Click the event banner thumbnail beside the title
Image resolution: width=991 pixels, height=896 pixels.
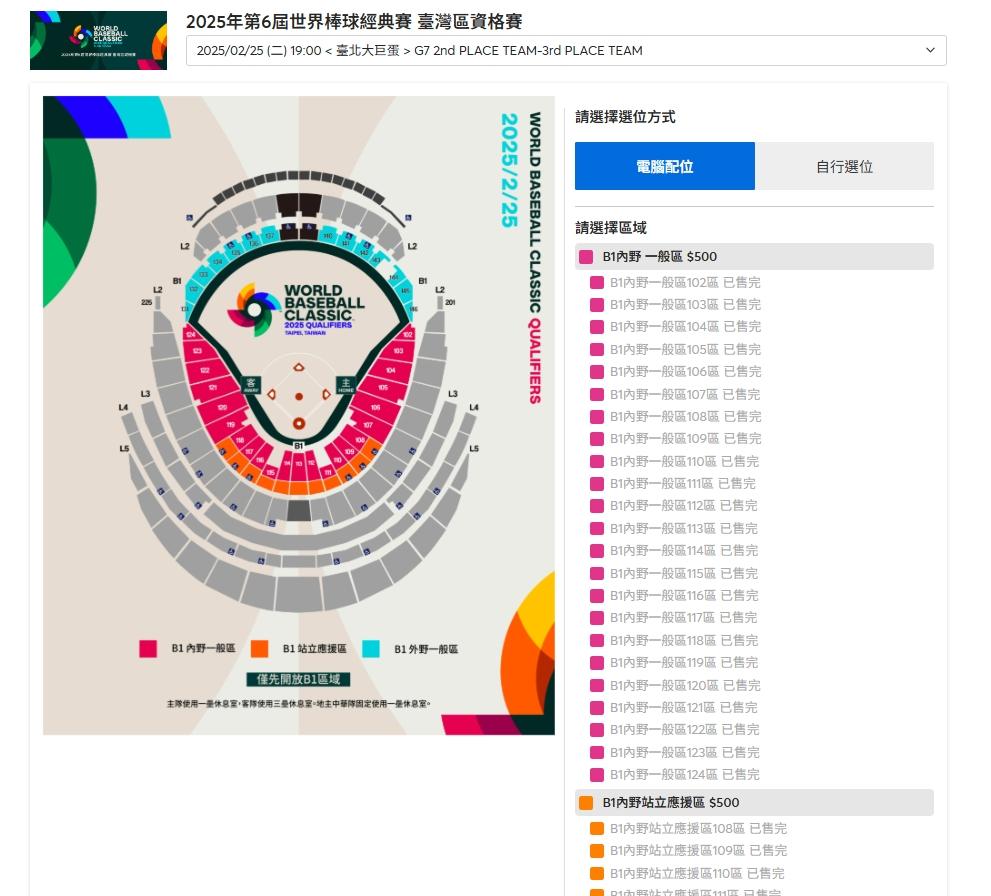(98, 41)
